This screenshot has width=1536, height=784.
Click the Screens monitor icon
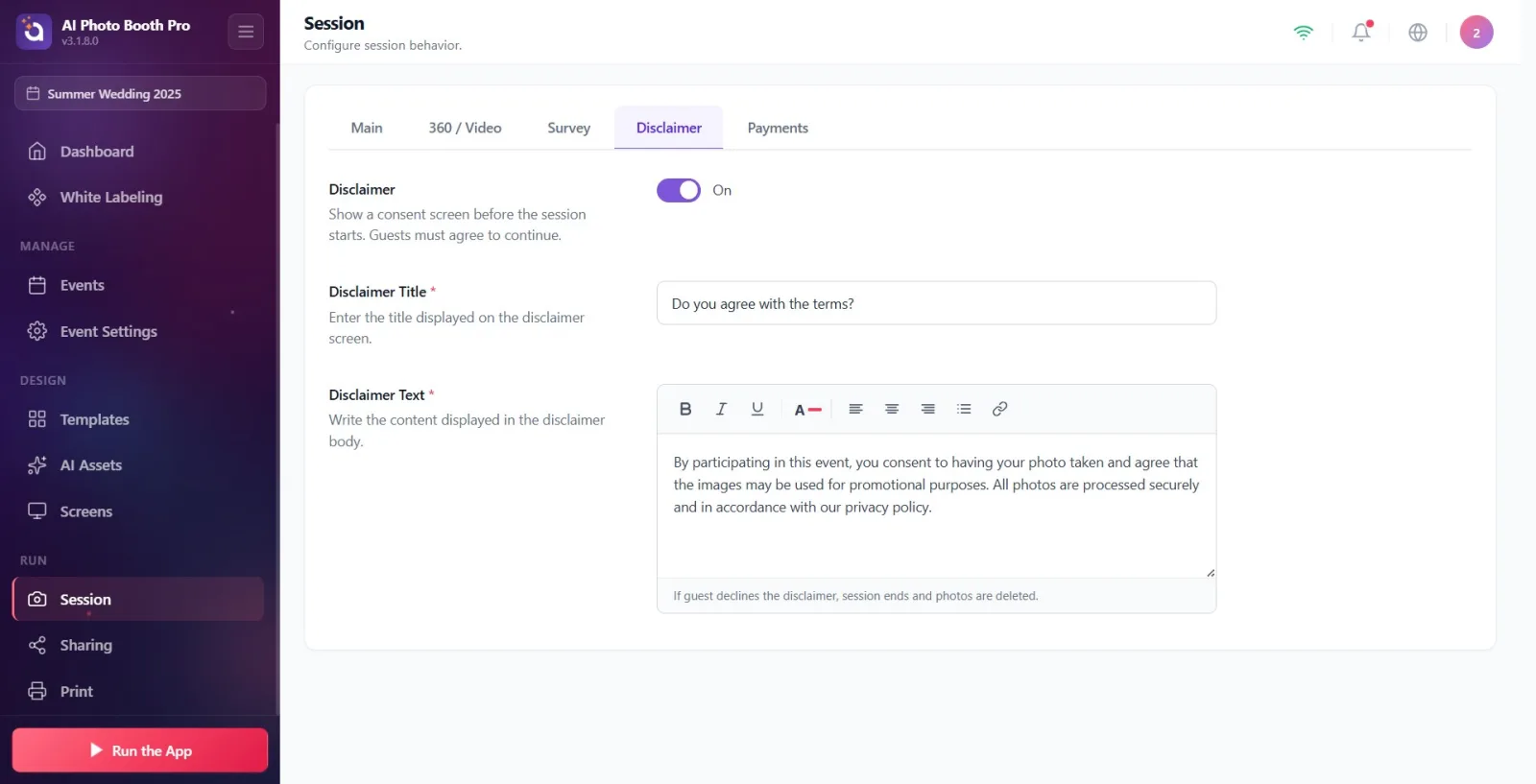pyautogui.click(x=37, y=511)
